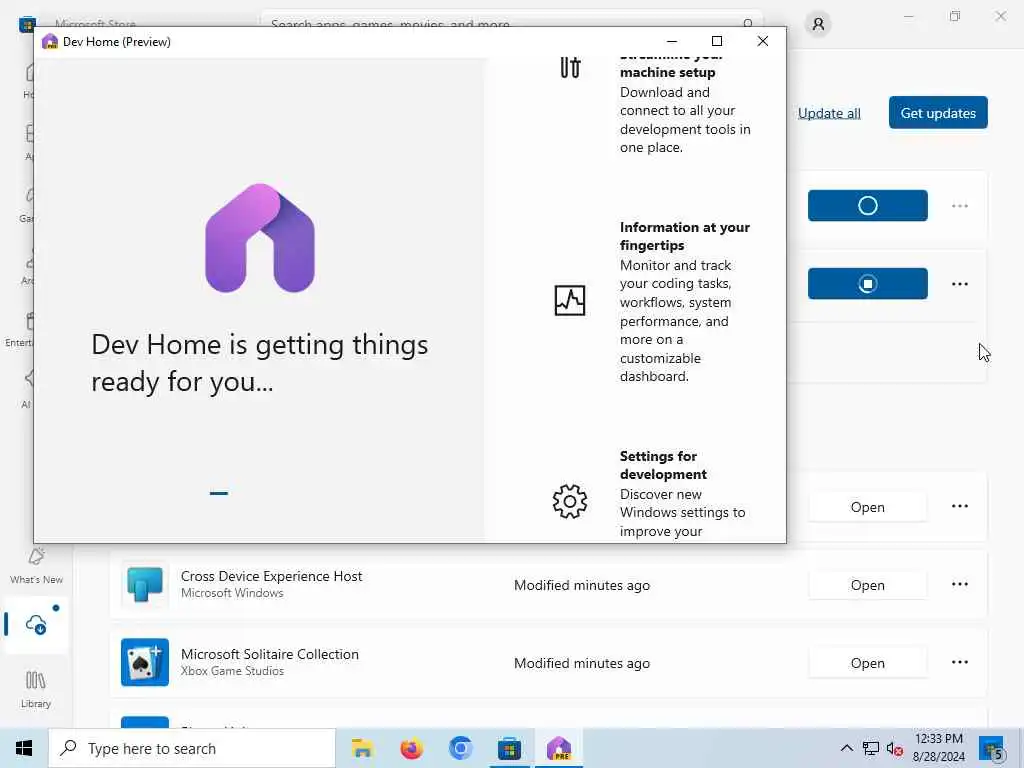Click the Update all link
Viewport: 1024px width, 768px height.
[829, 114]
